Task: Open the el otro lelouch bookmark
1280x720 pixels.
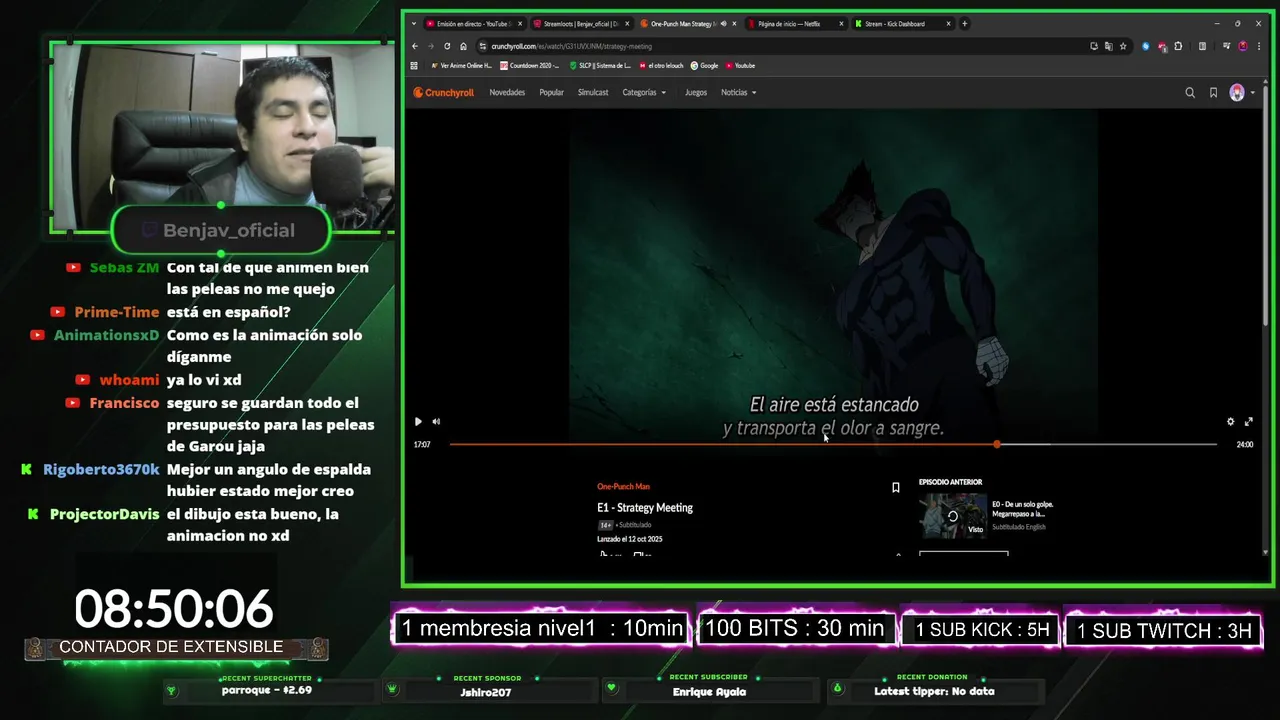Action: pyautogui.click(x=661, y=66)
